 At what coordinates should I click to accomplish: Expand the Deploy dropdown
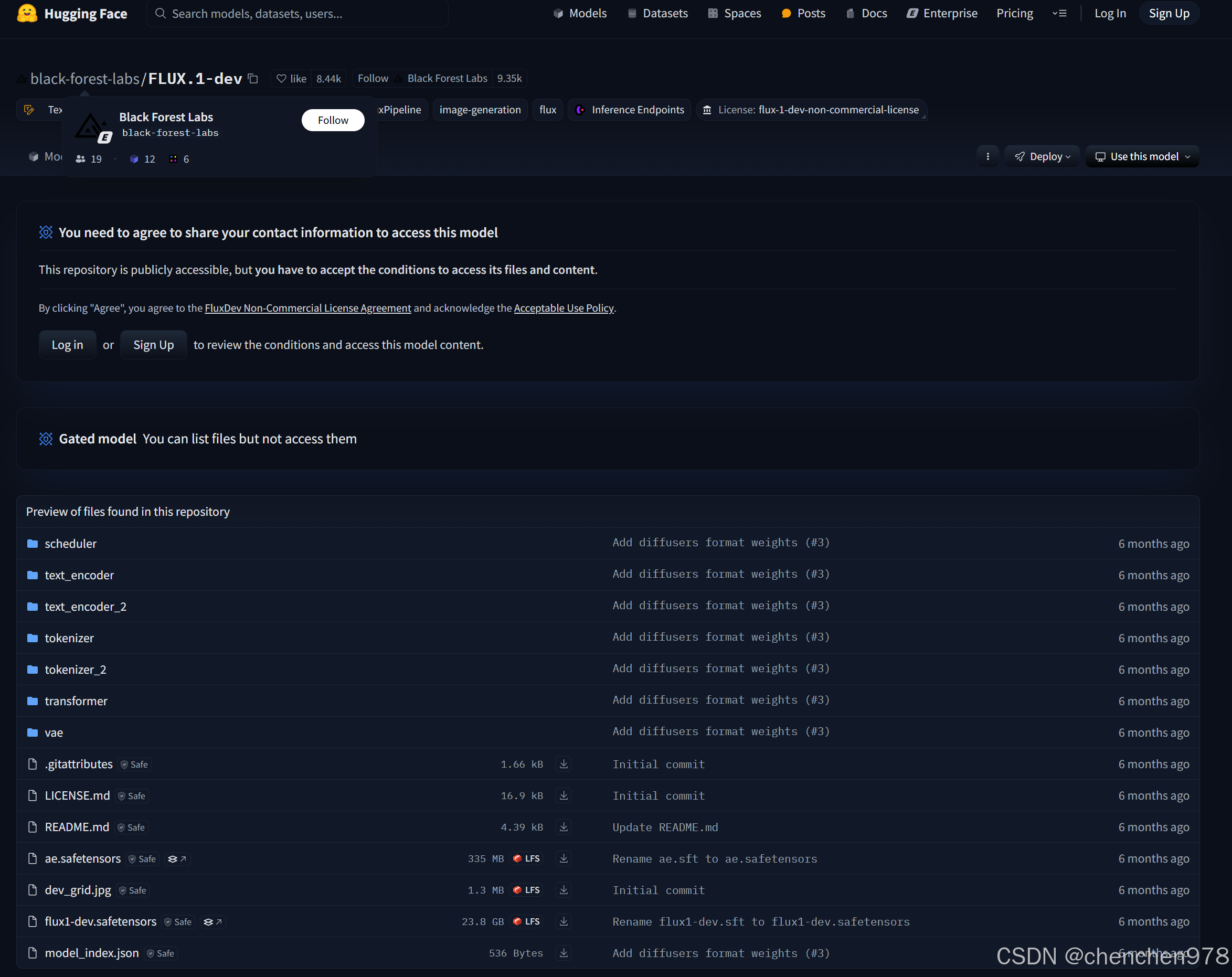1042,156
